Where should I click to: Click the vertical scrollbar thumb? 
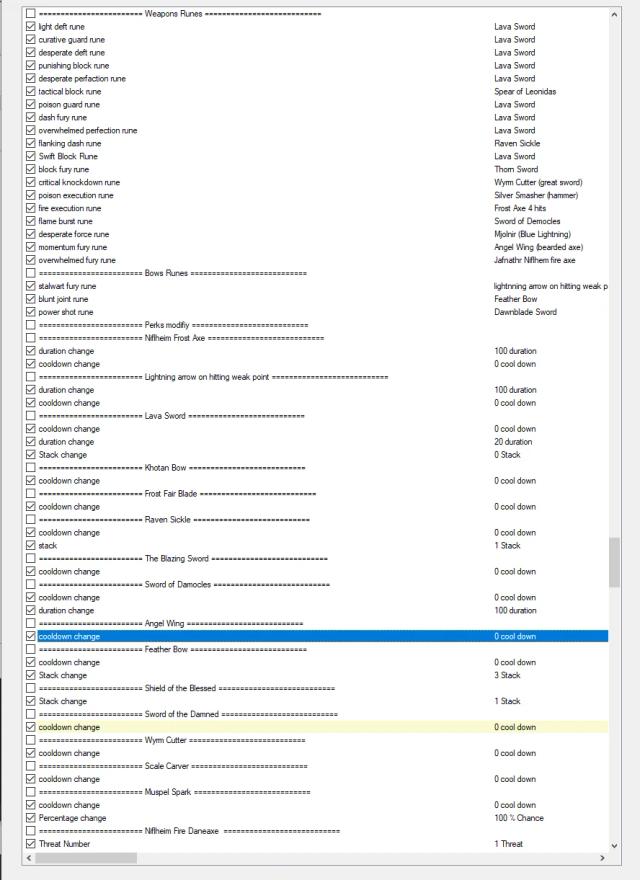tap(614, 562)
